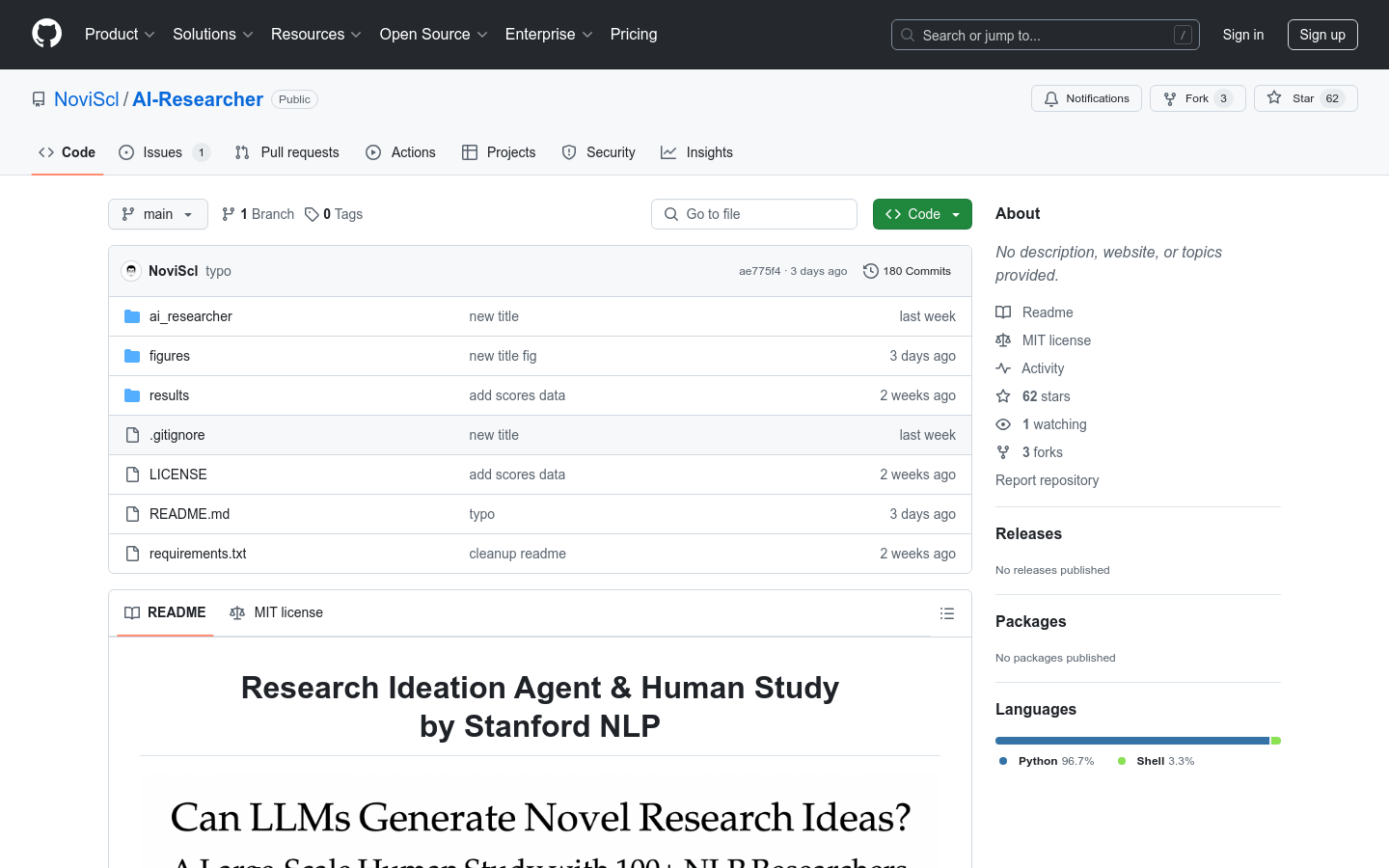The width and height of the screenshot is (1389, 868).
Task: Open the GitHub home logo
Action: pyautogui.click(x=46, y=34)
